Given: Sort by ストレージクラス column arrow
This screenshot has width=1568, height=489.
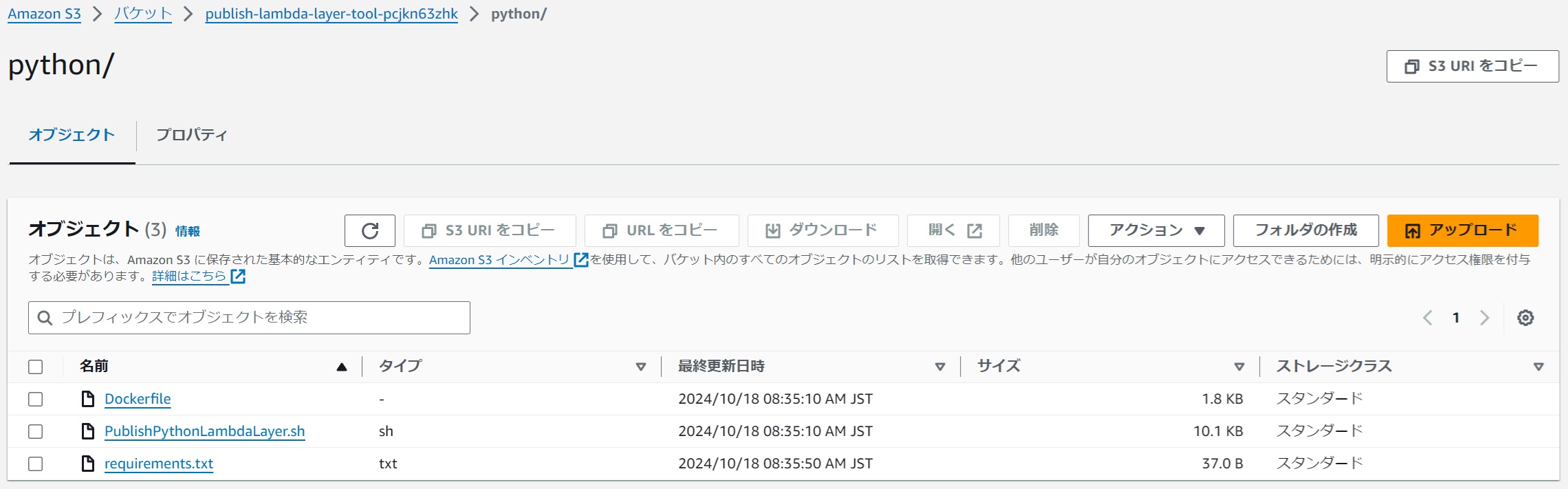Looking at the screenshot, I should click(1539, 367).
